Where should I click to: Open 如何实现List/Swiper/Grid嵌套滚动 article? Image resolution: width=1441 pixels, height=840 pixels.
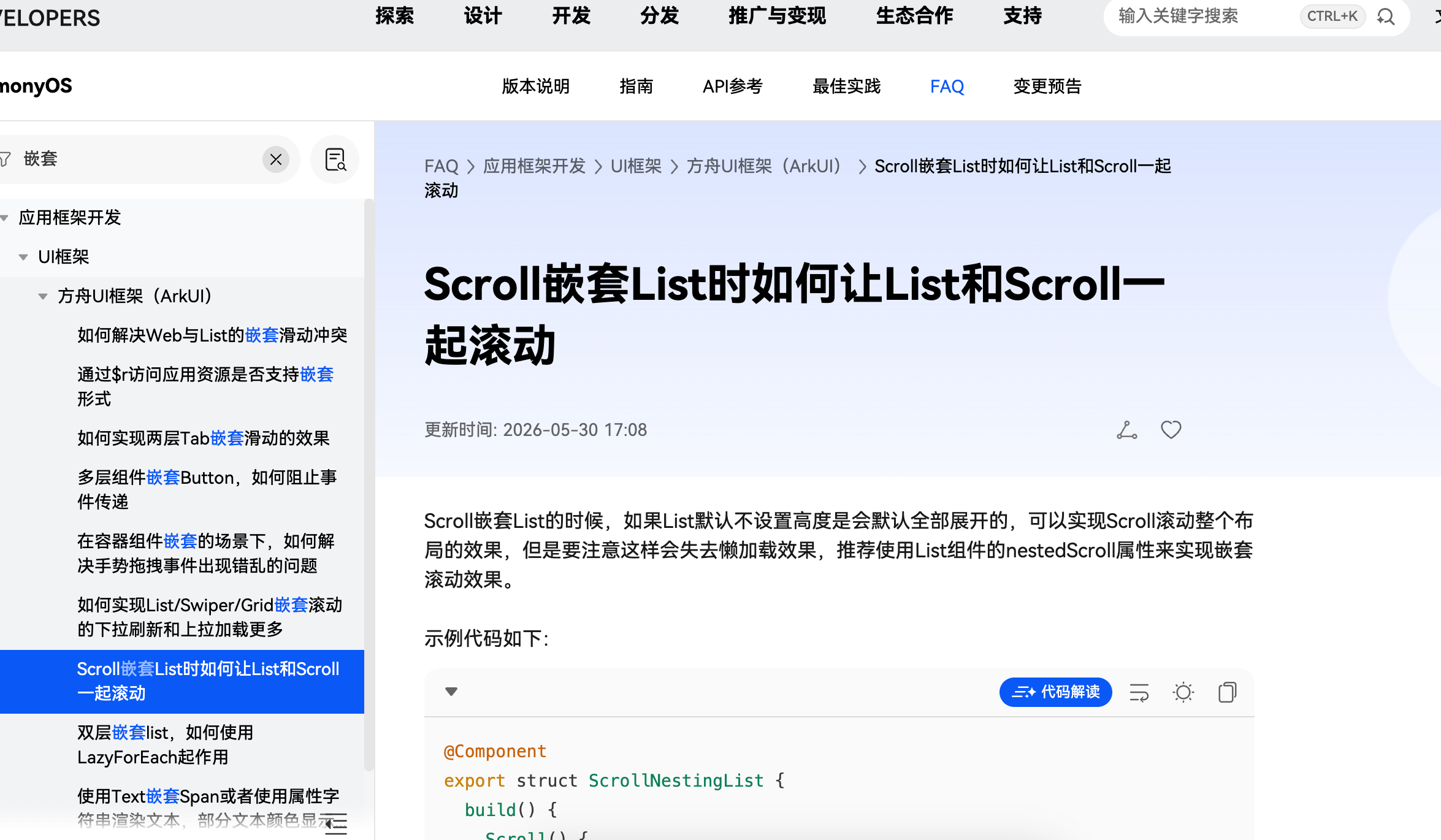pos(210,617)
